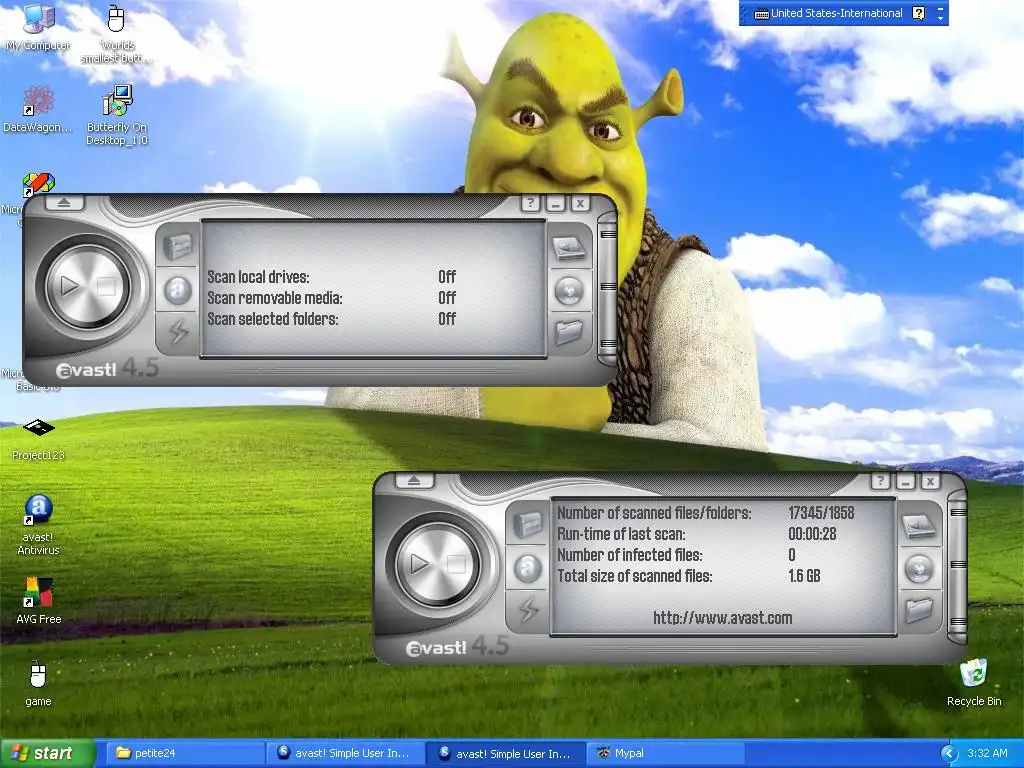The width and height of the screenshot is (1024, 768).
Task: Select 'game' desktop icon
Action: coord(38,683)
